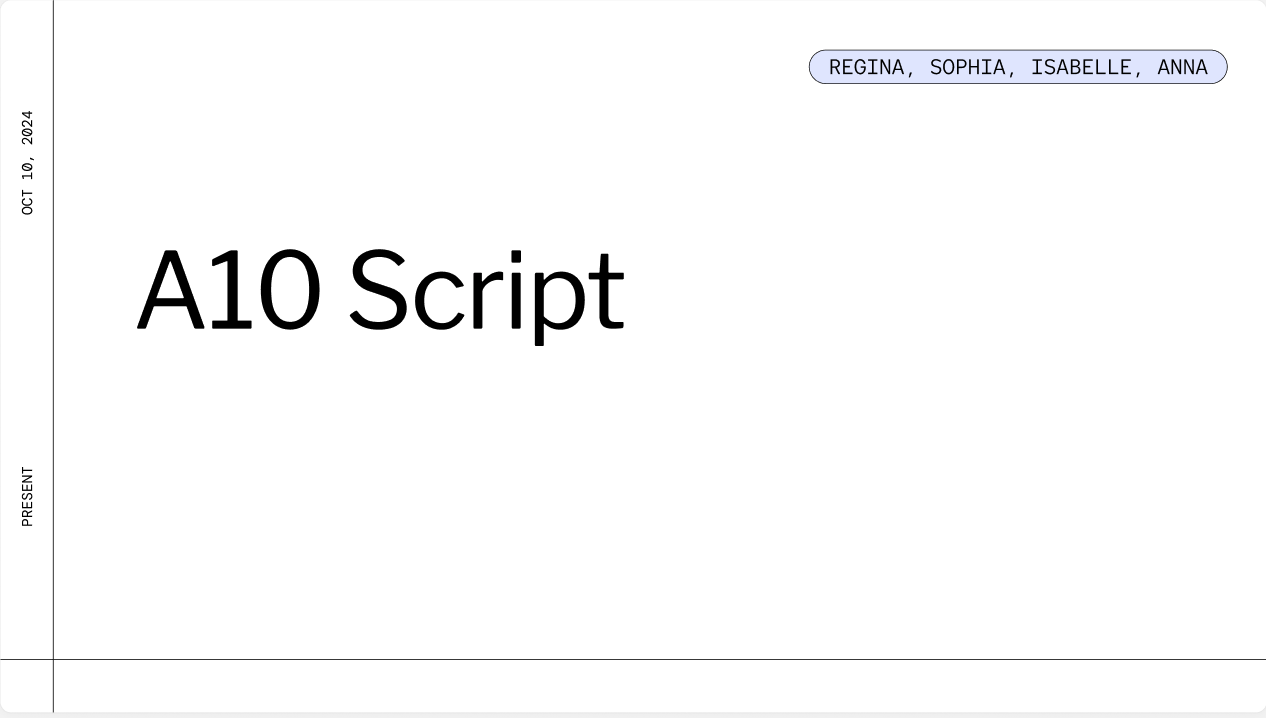This screenshot has width=1266, height=718.
Task: Select the "A10 Script" title text
Action: tap(380, 290)
